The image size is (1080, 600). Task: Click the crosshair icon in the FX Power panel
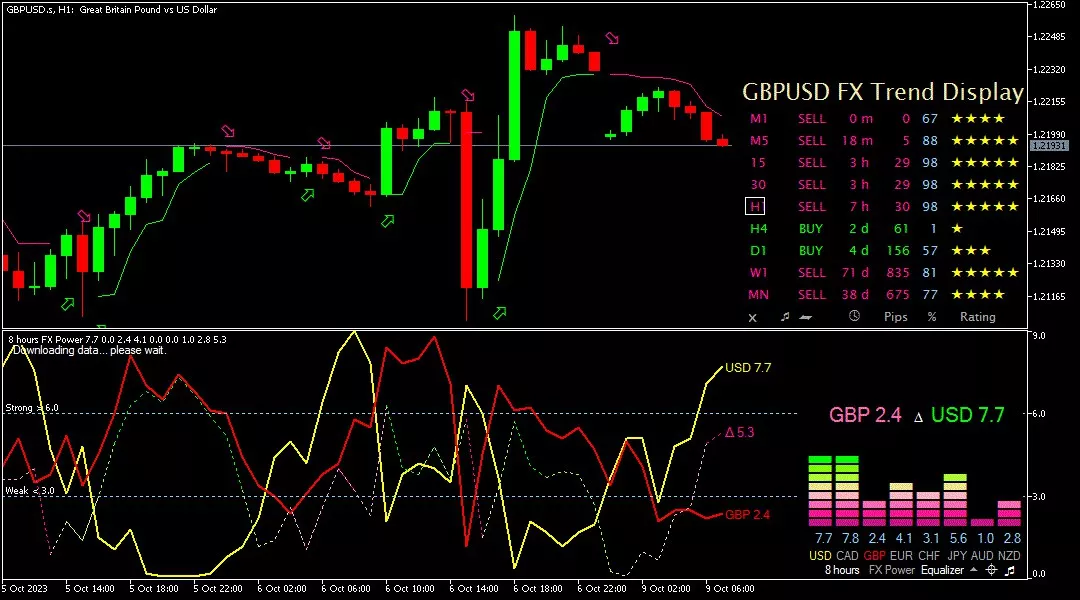[990, 570]
